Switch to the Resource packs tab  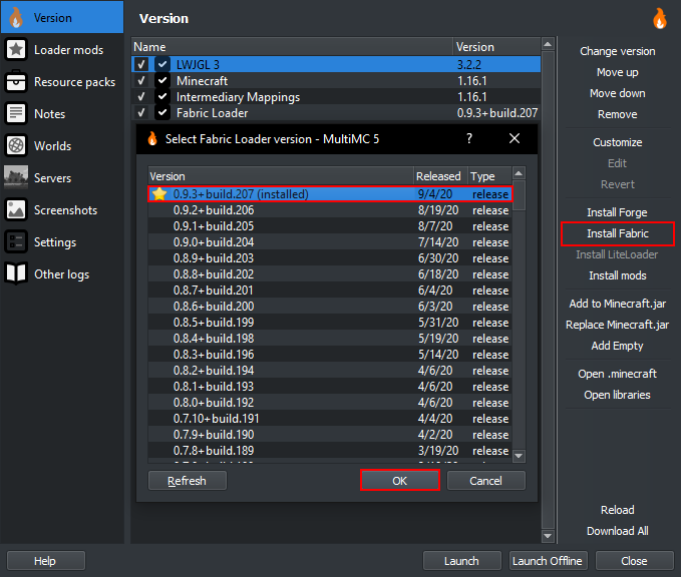(62, 82)
